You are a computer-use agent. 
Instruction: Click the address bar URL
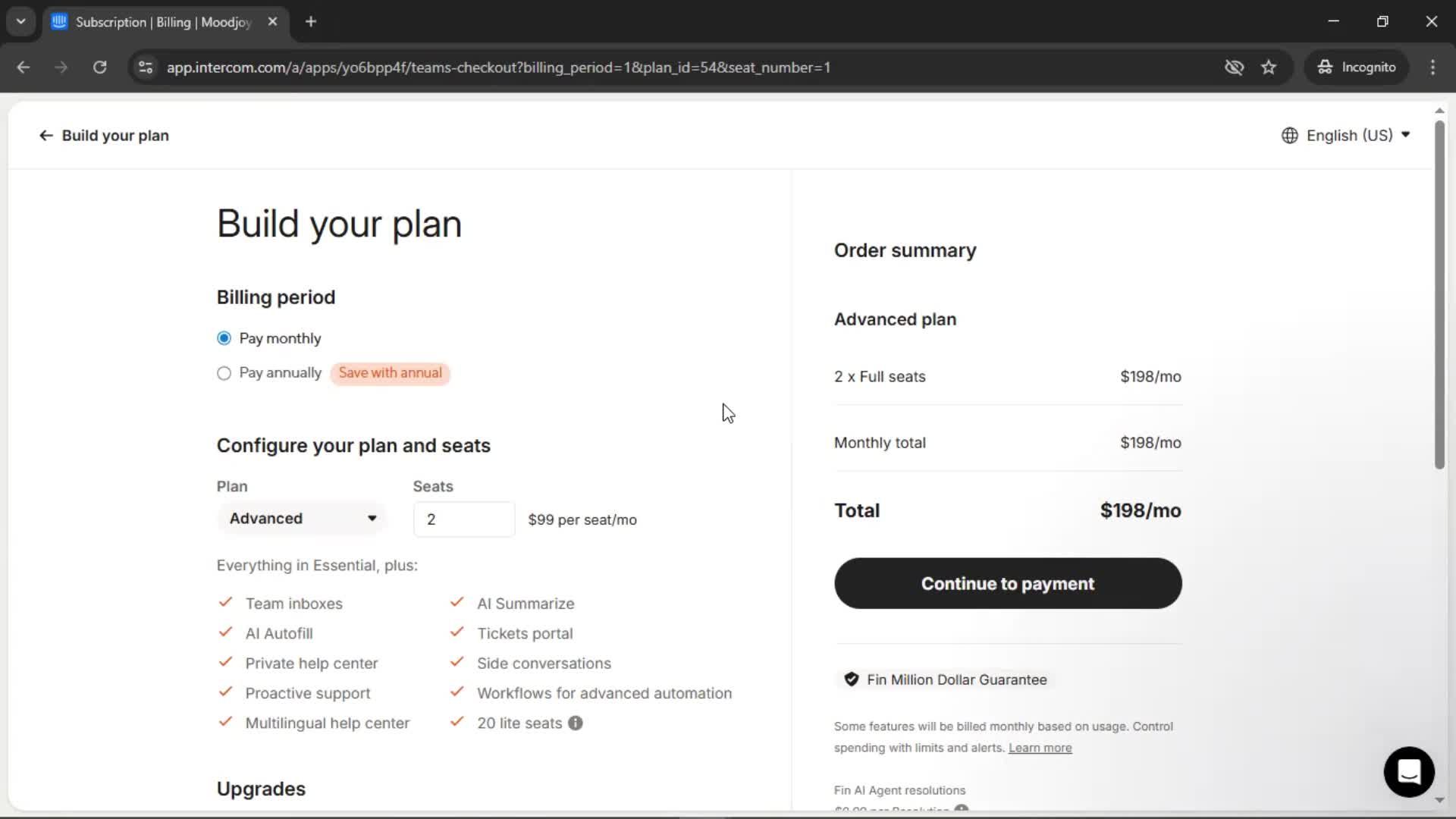498,67
